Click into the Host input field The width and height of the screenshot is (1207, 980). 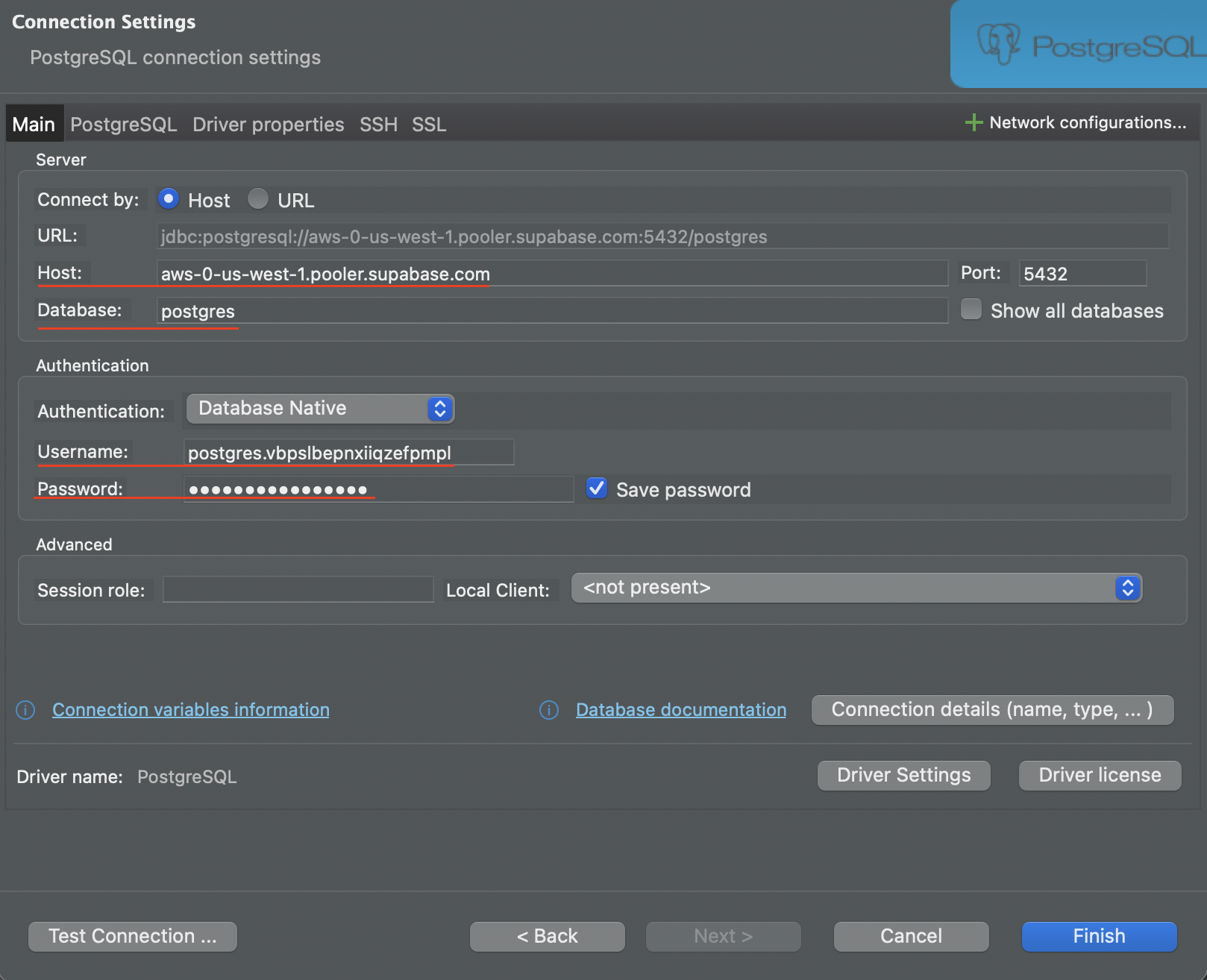point(552,274)
